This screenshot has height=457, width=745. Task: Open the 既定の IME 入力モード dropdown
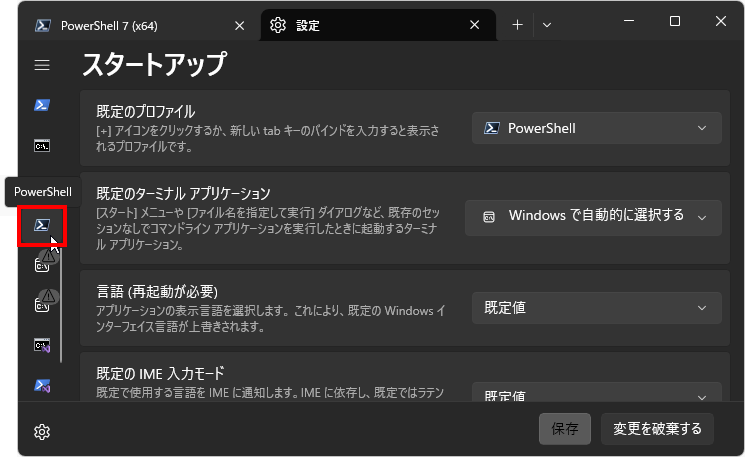coord(597,392)
